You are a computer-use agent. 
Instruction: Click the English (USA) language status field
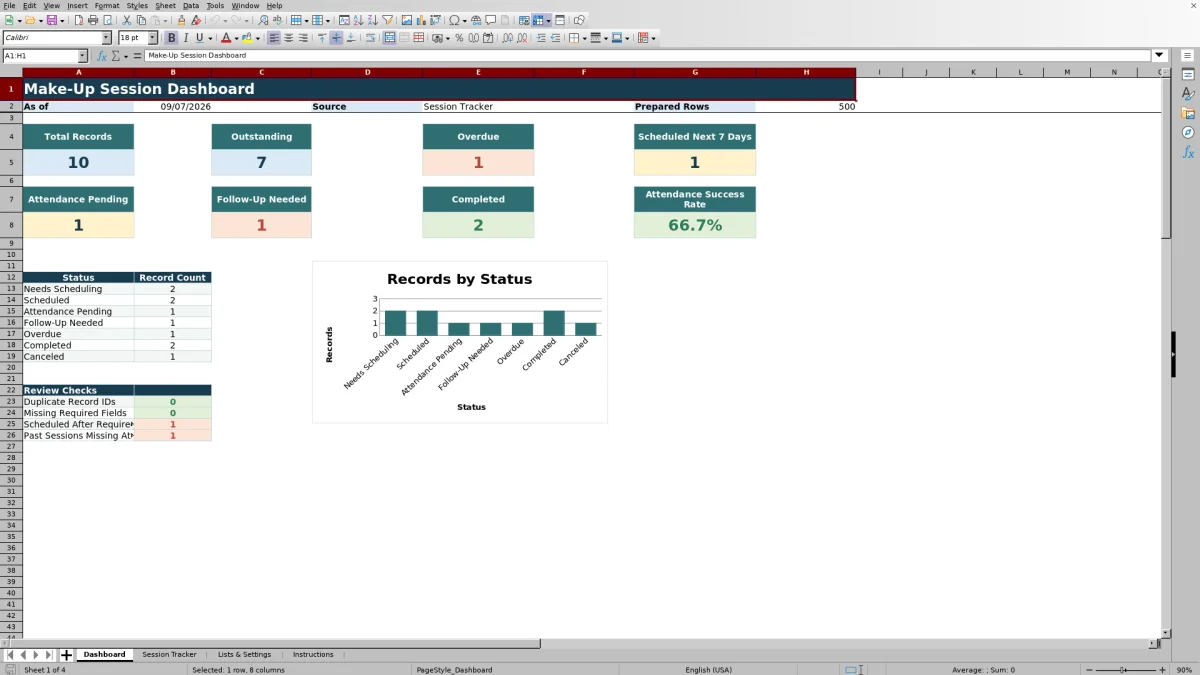(x=708, y=670)
